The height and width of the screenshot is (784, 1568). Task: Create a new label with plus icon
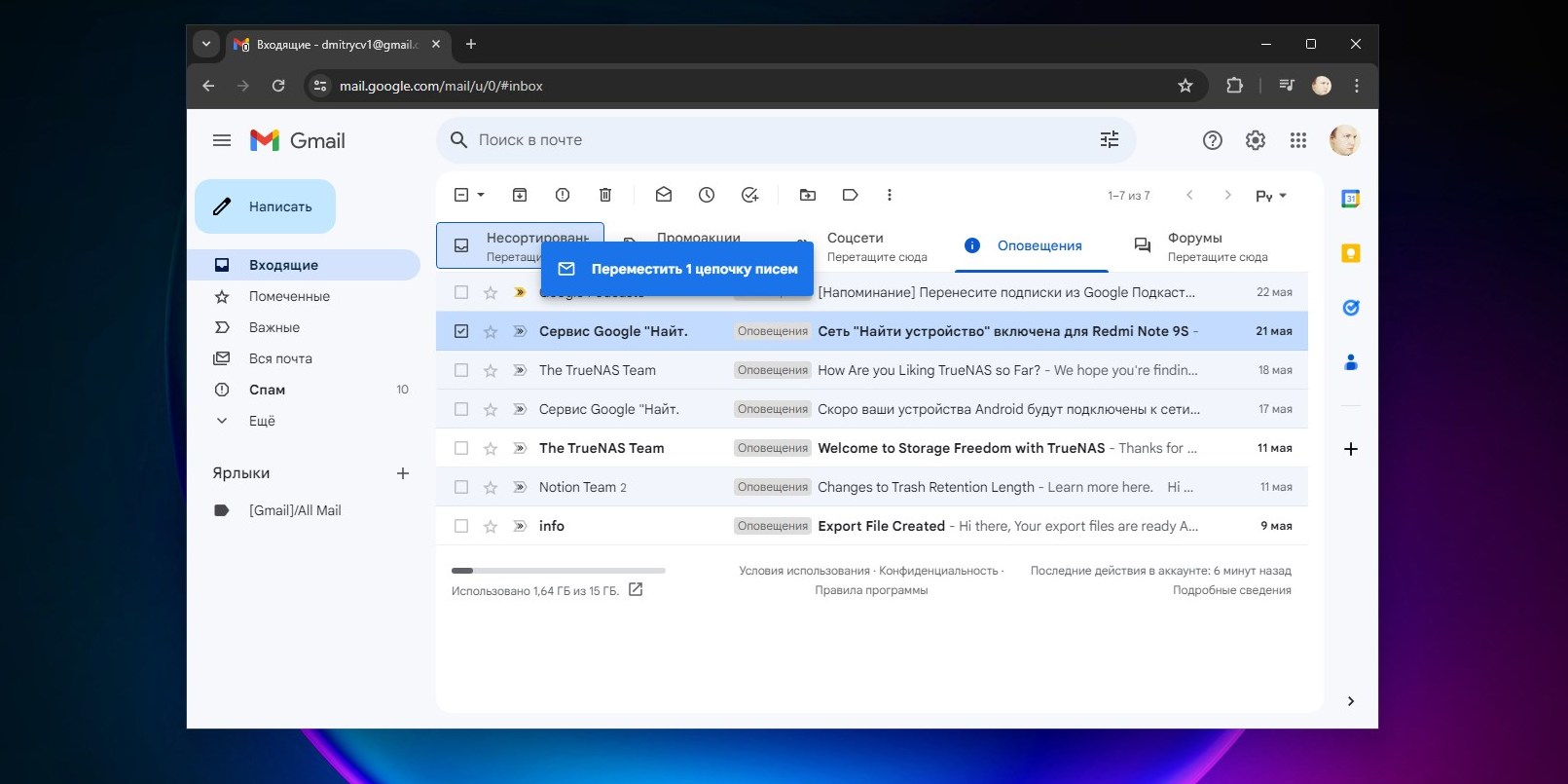pos(403,473)
